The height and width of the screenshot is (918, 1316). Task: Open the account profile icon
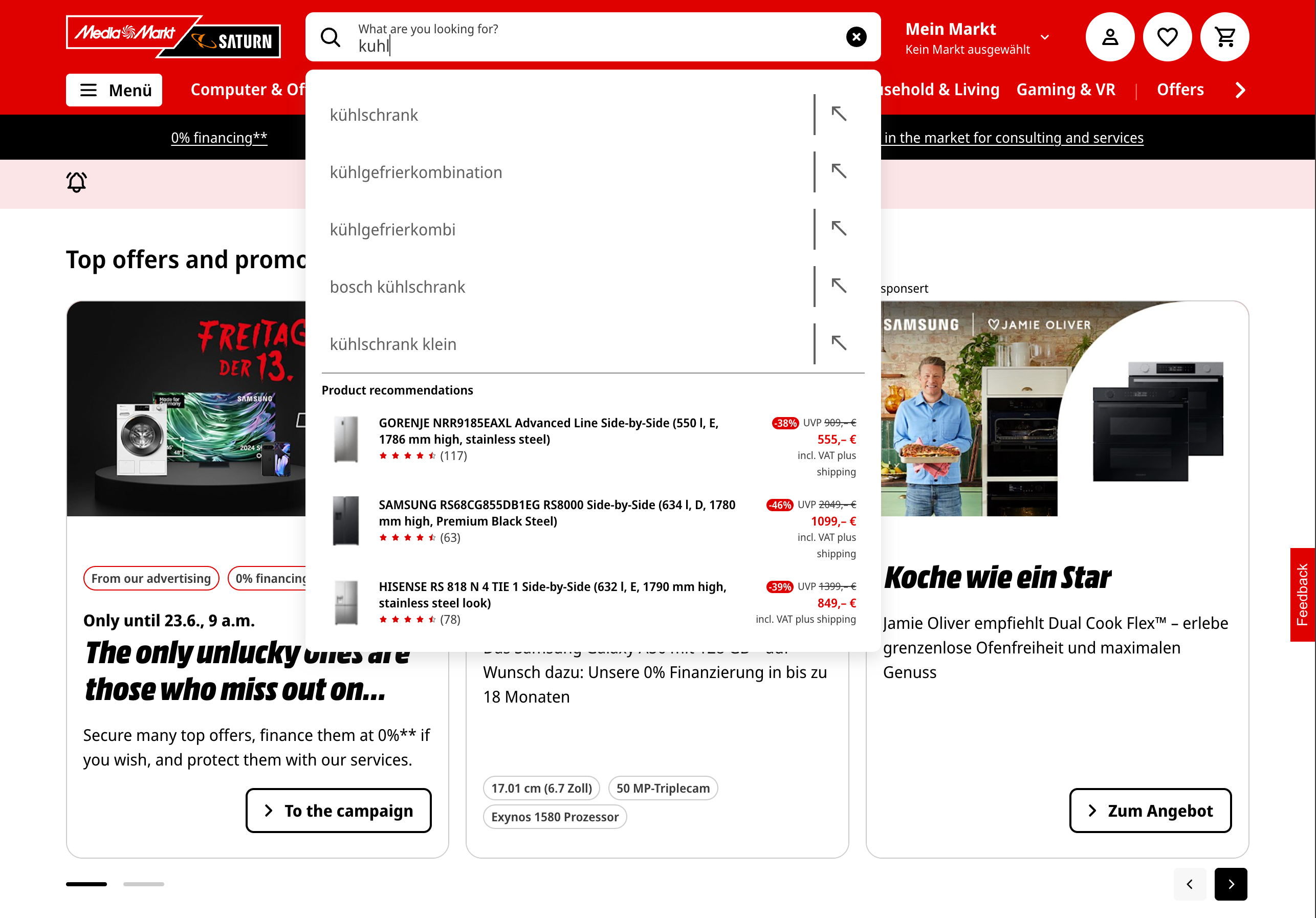[1110, 37]
